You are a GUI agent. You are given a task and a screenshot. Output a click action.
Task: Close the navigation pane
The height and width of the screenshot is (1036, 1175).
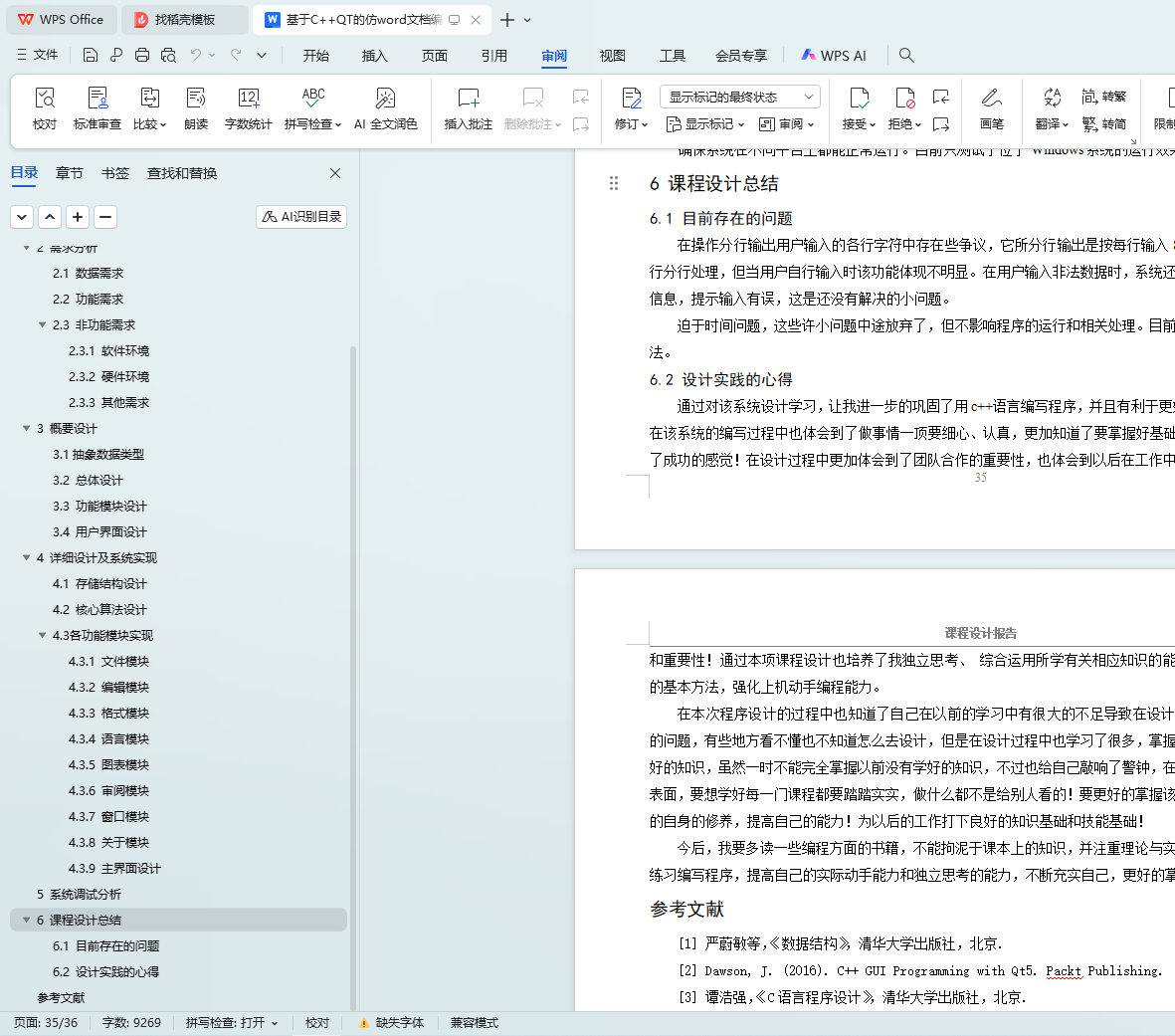click(335, 173)
